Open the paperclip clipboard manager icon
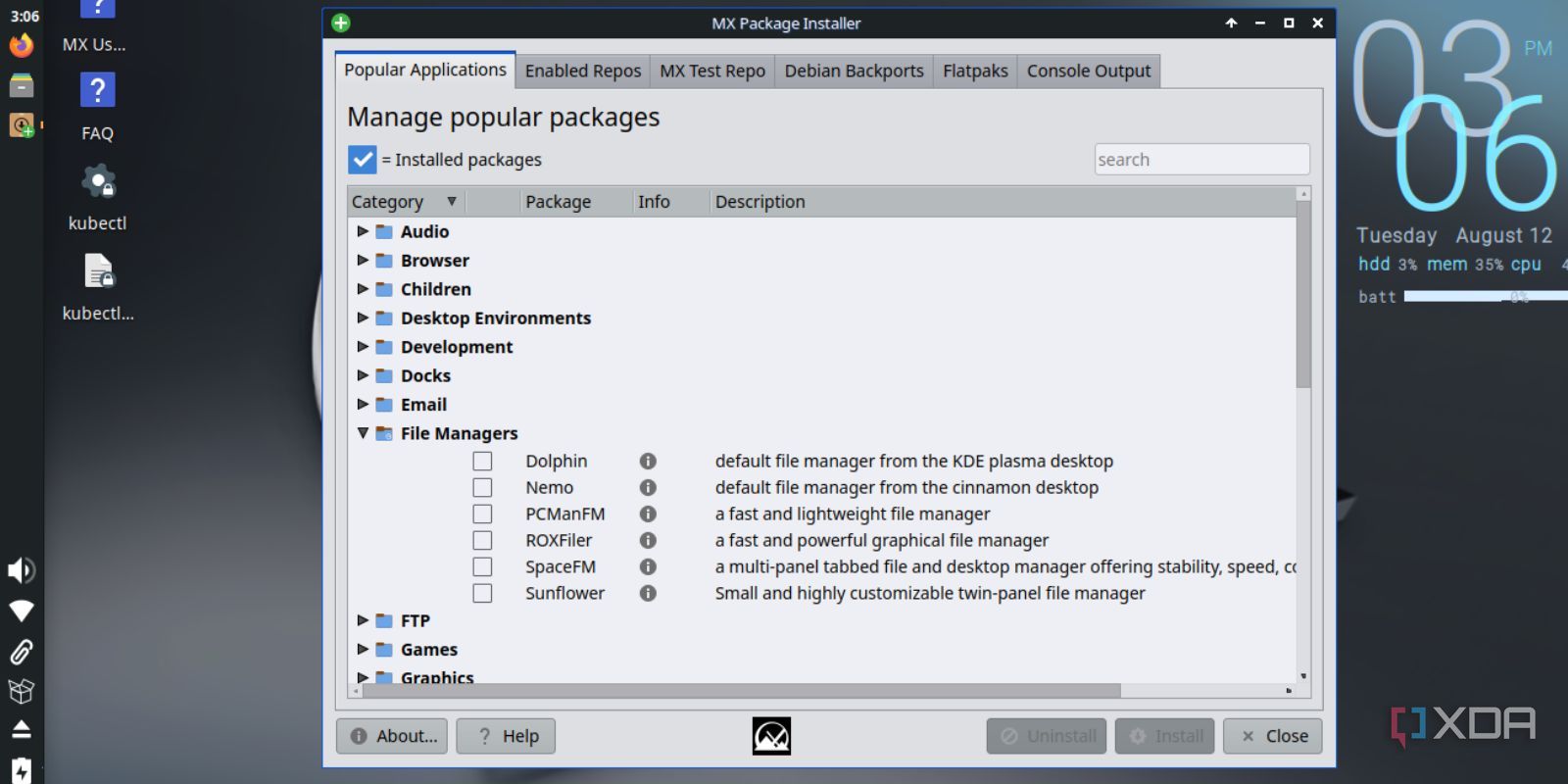The width and height of the screenshot is (1568, 784). click(22, 652)
